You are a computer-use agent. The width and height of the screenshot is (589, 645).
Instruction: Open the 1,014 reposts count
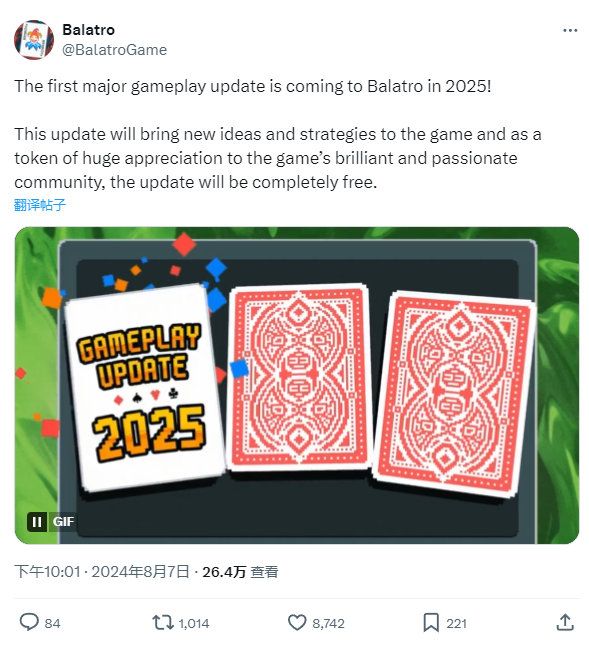(x=194, y=624)
